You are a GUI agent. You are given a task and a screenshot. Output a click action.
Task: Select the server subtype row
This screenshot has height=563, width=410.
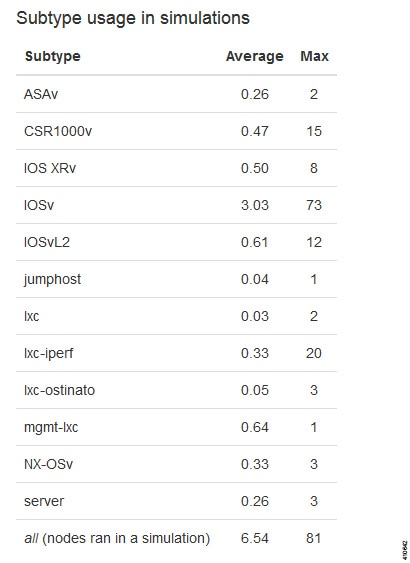coord(176,501)
